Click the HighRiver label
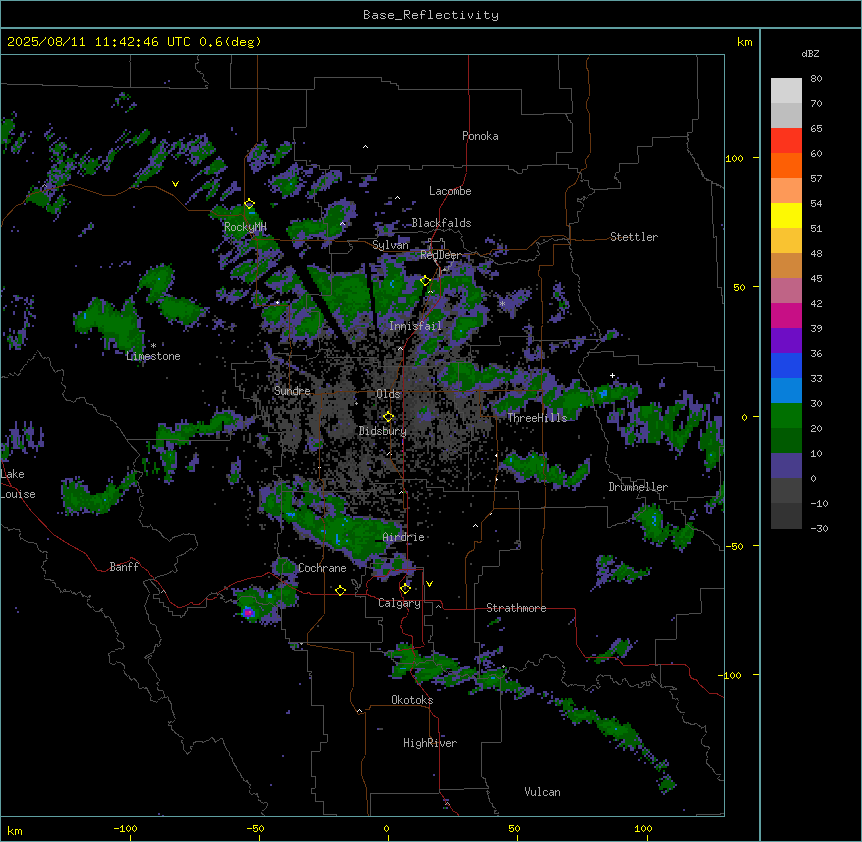 [430, 743]
